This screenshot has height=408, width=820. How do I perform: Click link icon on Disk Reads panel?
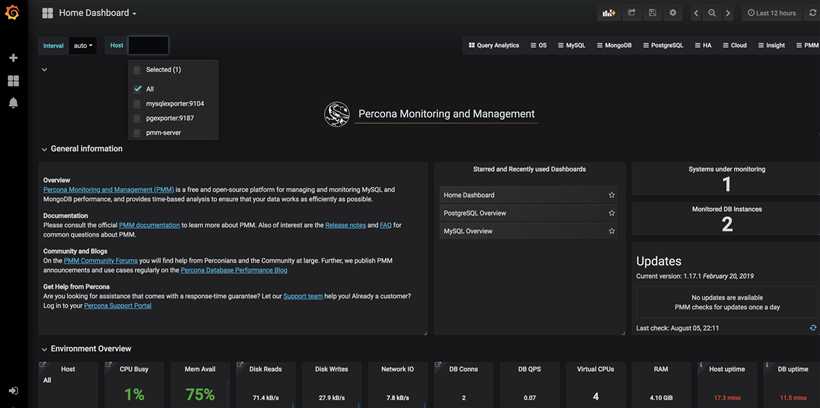(240, 365)
